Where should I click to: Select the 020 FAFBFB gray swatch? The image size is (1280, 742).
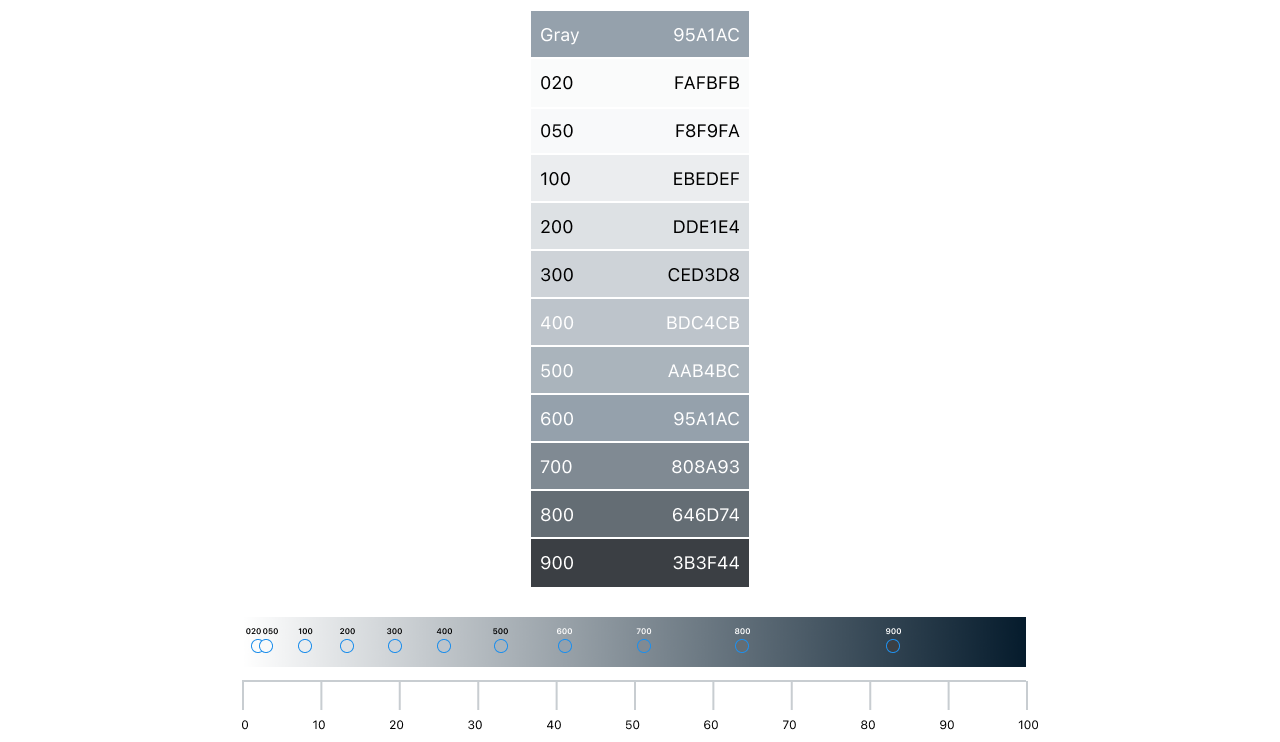coord(640,82)
